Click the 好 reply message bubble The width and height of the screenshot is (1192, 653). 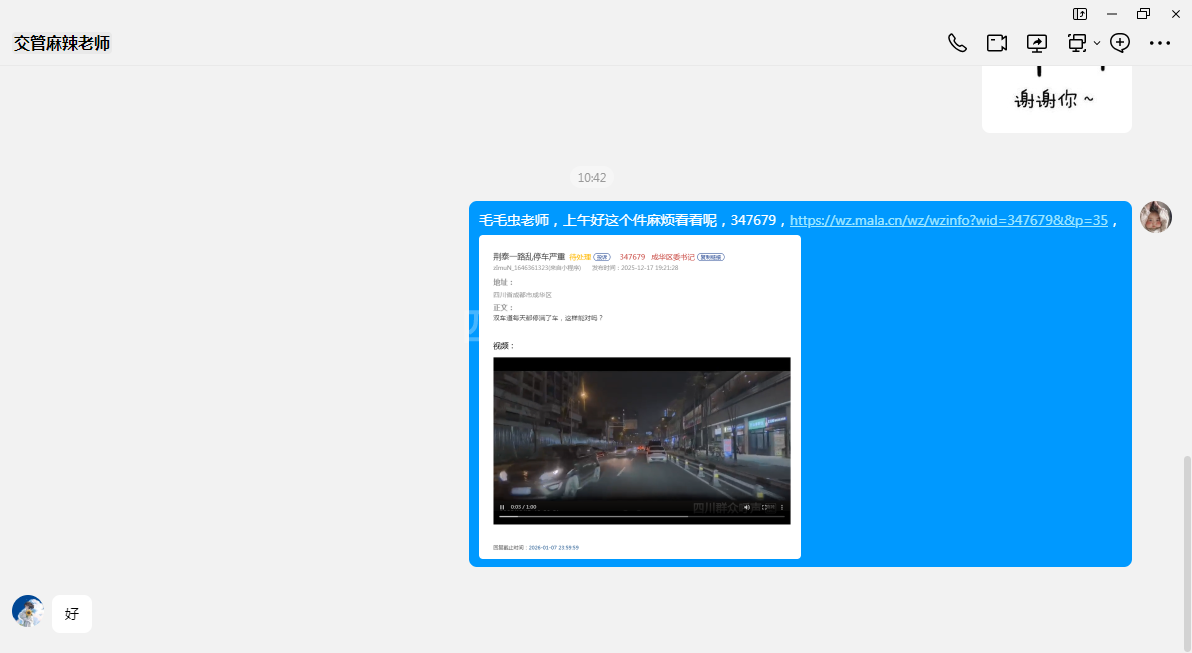pos(72,614)
